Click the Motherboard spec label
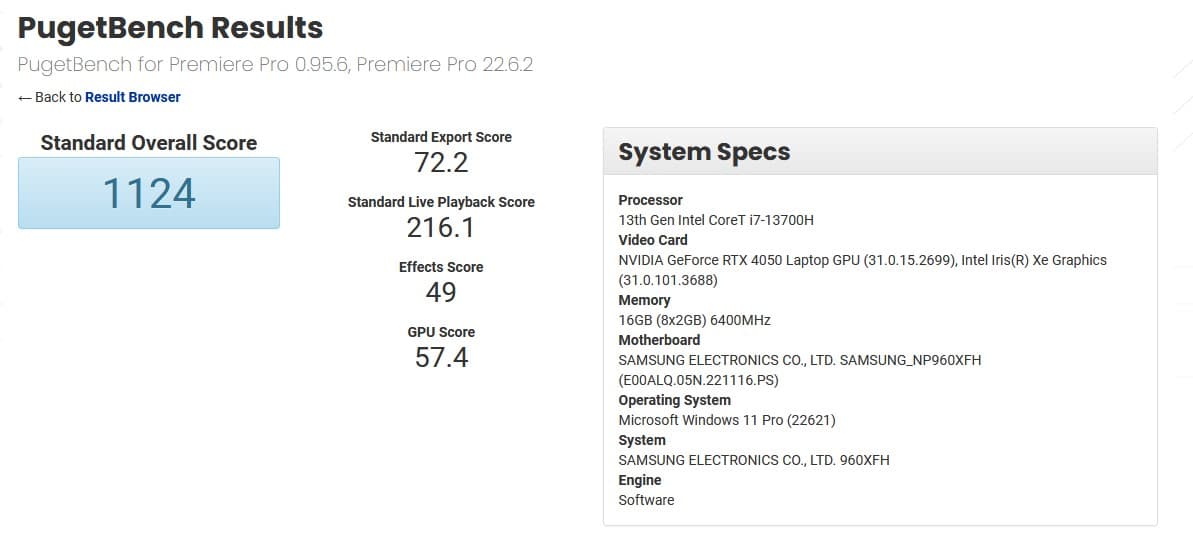The height and width of the screenshot is (556, 1193). (659, 340)
